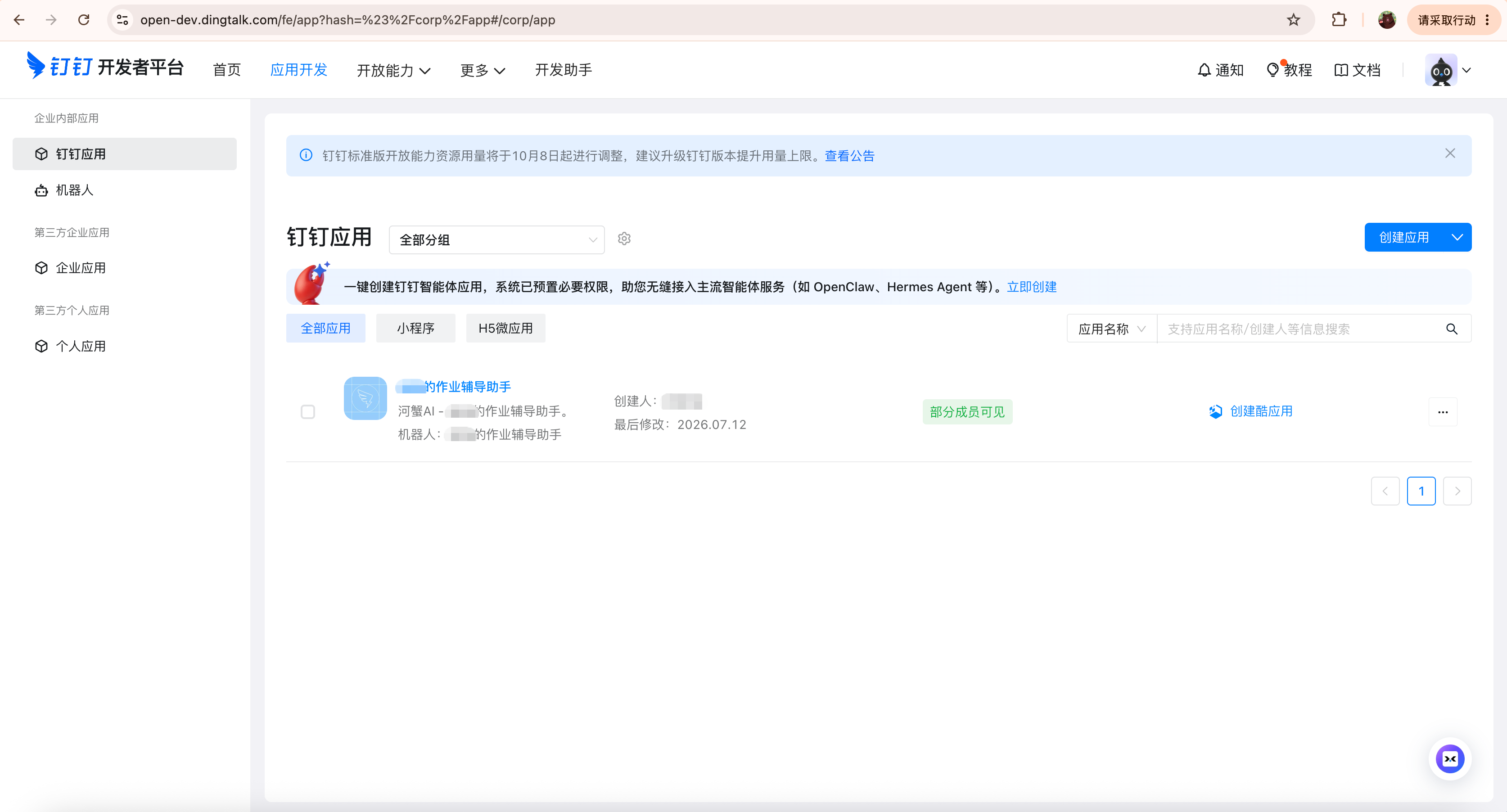Image resolution: width=1507 pixels, height=812 pixels.
Task: Expand the 开放能力 menu
Action: (x=394, y=70)
